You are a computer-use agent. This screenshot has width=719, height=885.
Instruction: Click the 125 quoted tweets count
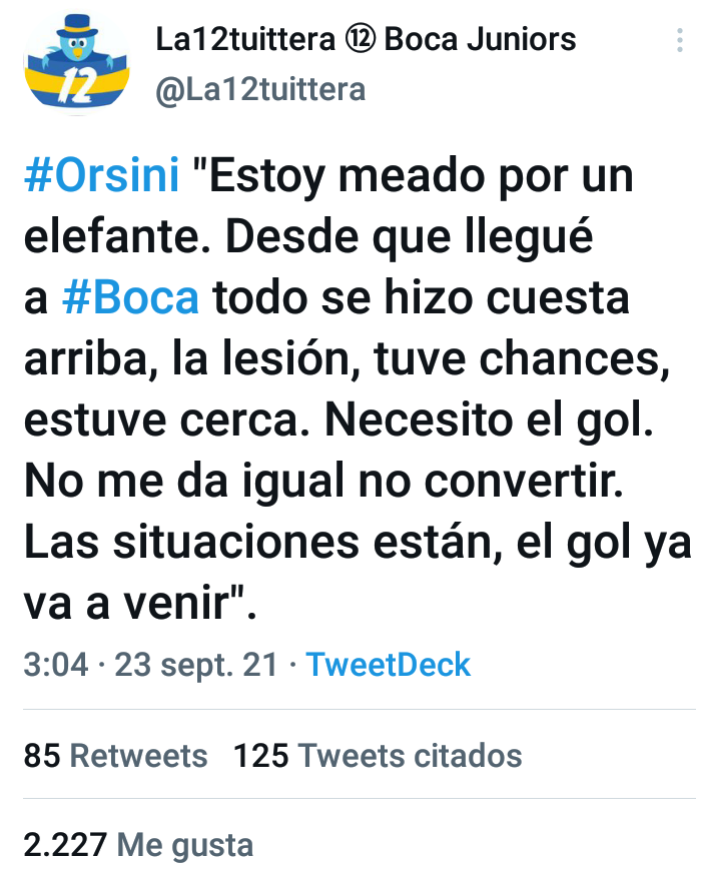pos(261,756)
